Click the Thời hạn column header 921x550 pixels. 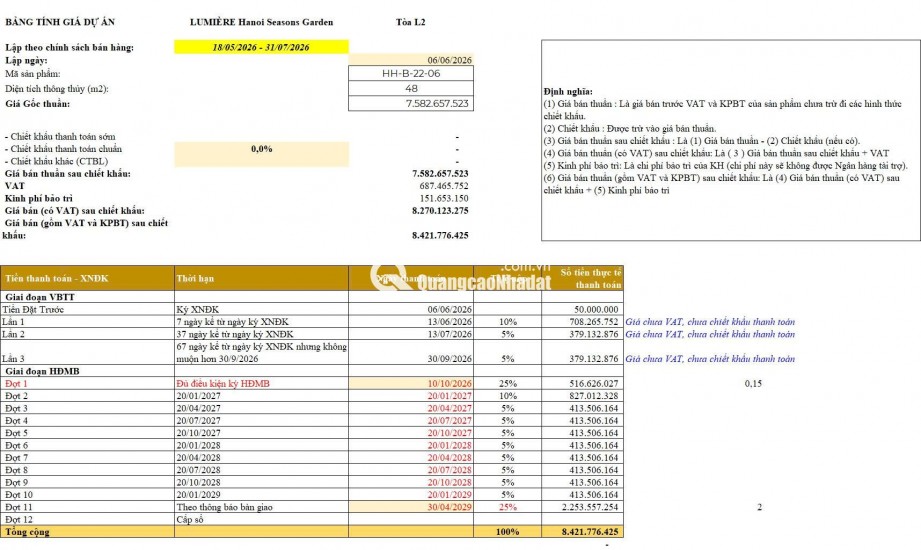coord(261,279)
